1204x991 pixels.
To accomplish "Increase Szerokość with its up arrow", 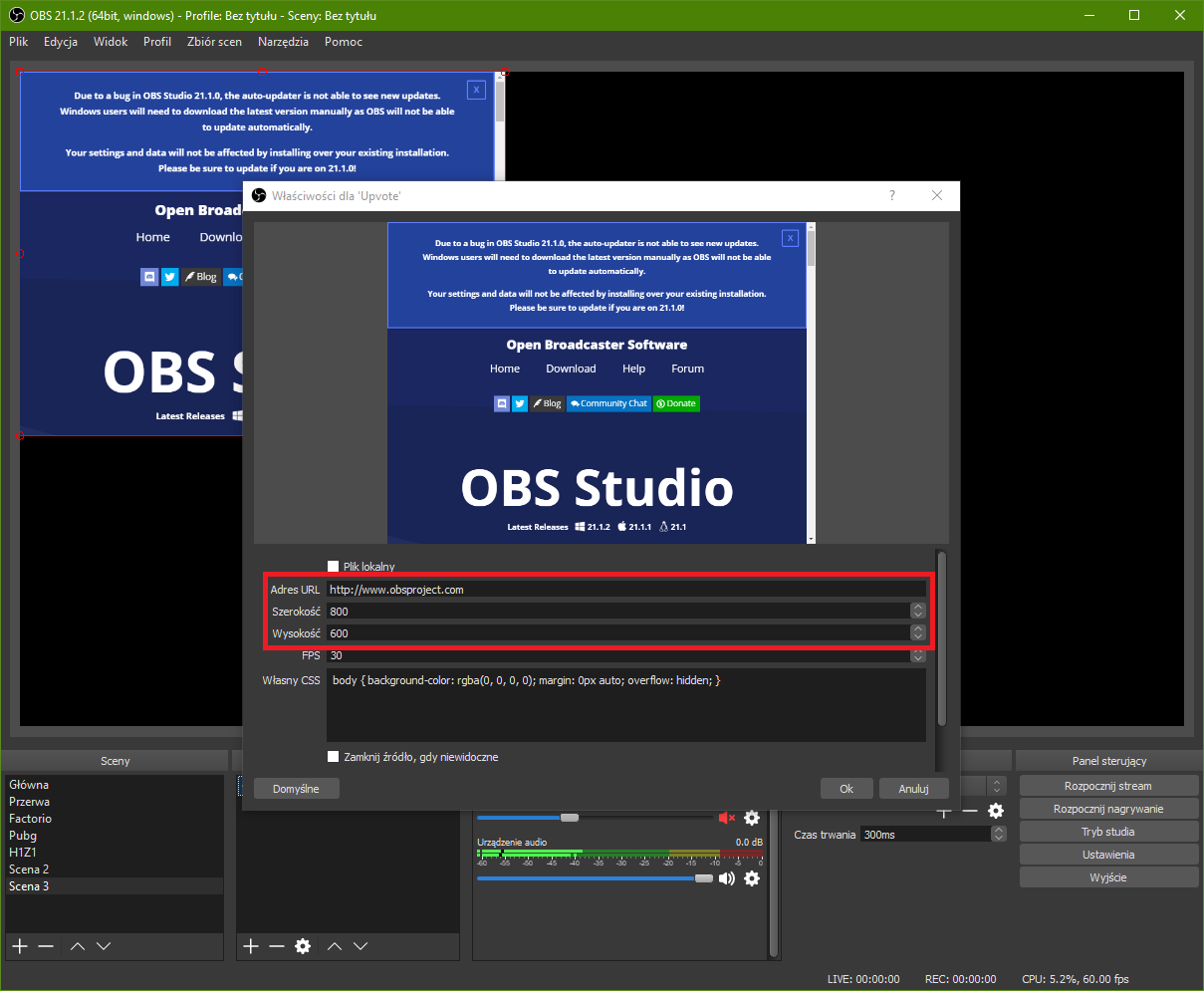I will [918, 607].
